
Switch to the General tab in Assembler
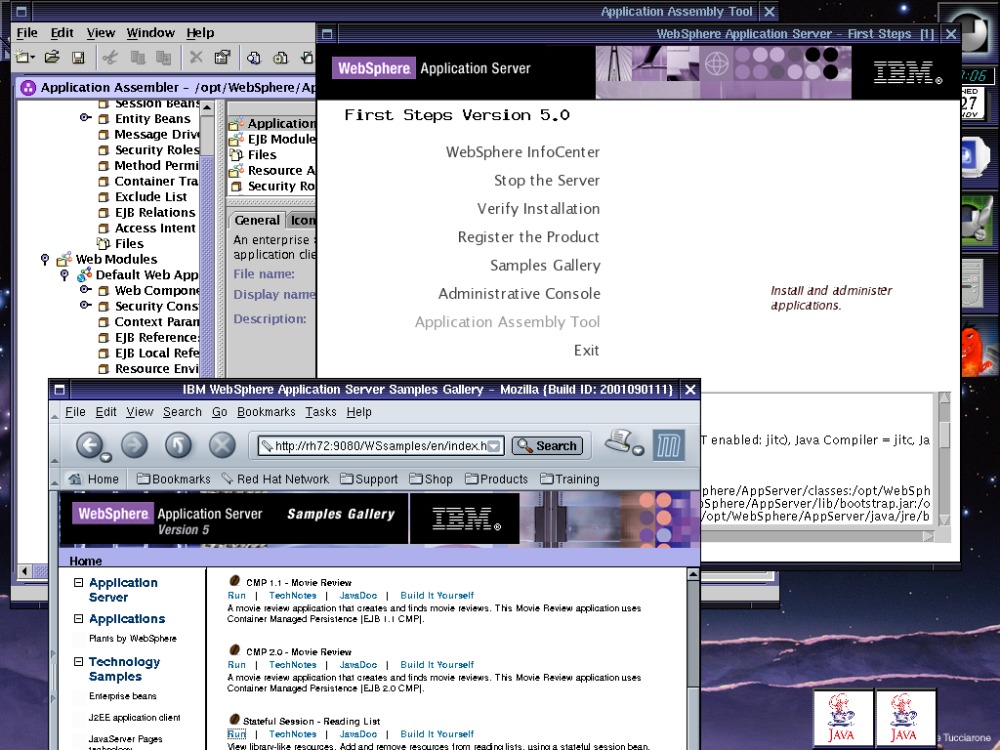(x=257, y=220)
